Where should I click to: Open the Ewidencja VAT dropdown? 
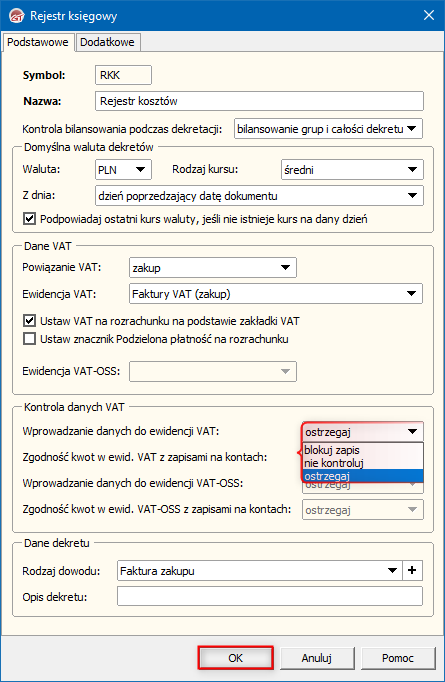coord(276,294)
